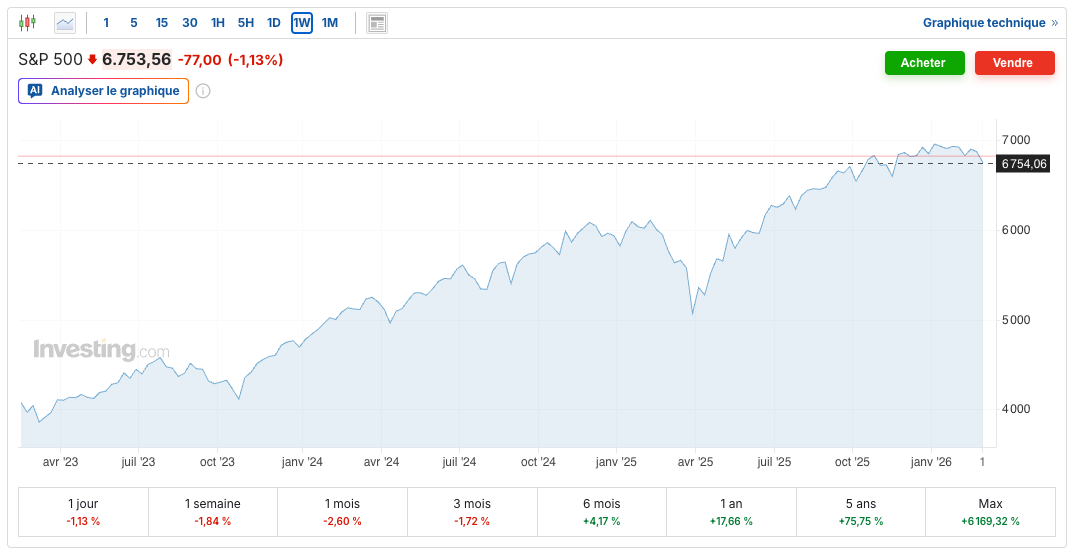Click the avr '23 x-axis label
1079x556 pixels.
(61, 462)
